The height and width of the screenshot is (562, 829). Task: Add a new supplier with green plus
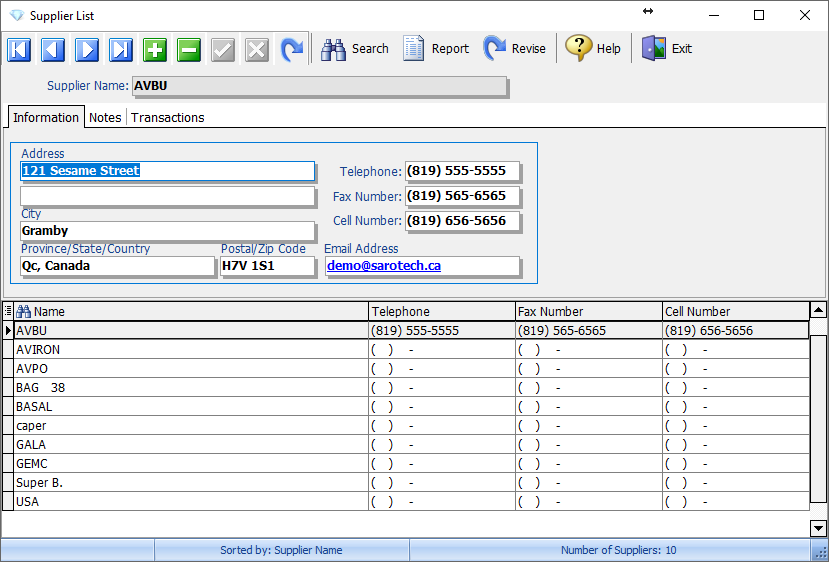click(x=155, y=49)
